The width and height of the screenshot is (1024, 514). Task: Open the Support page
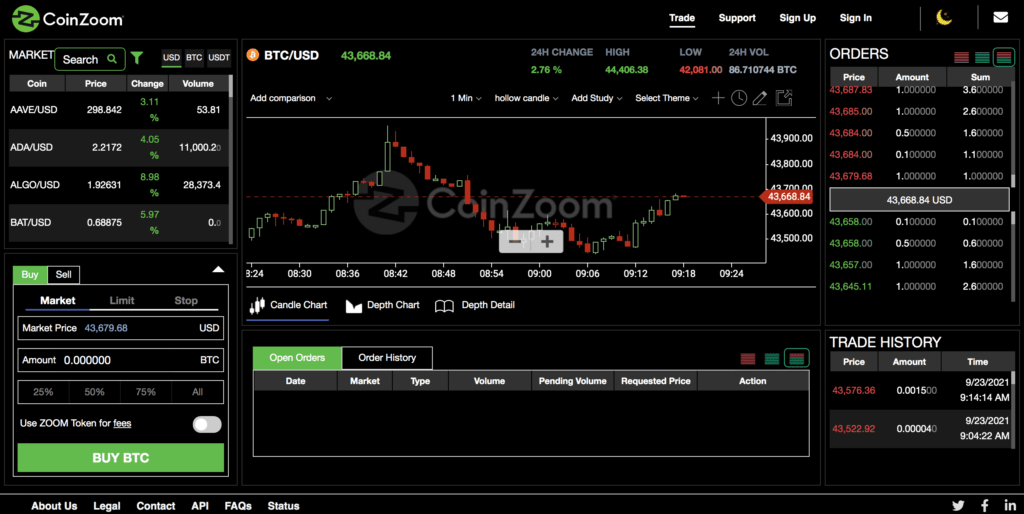737,18
